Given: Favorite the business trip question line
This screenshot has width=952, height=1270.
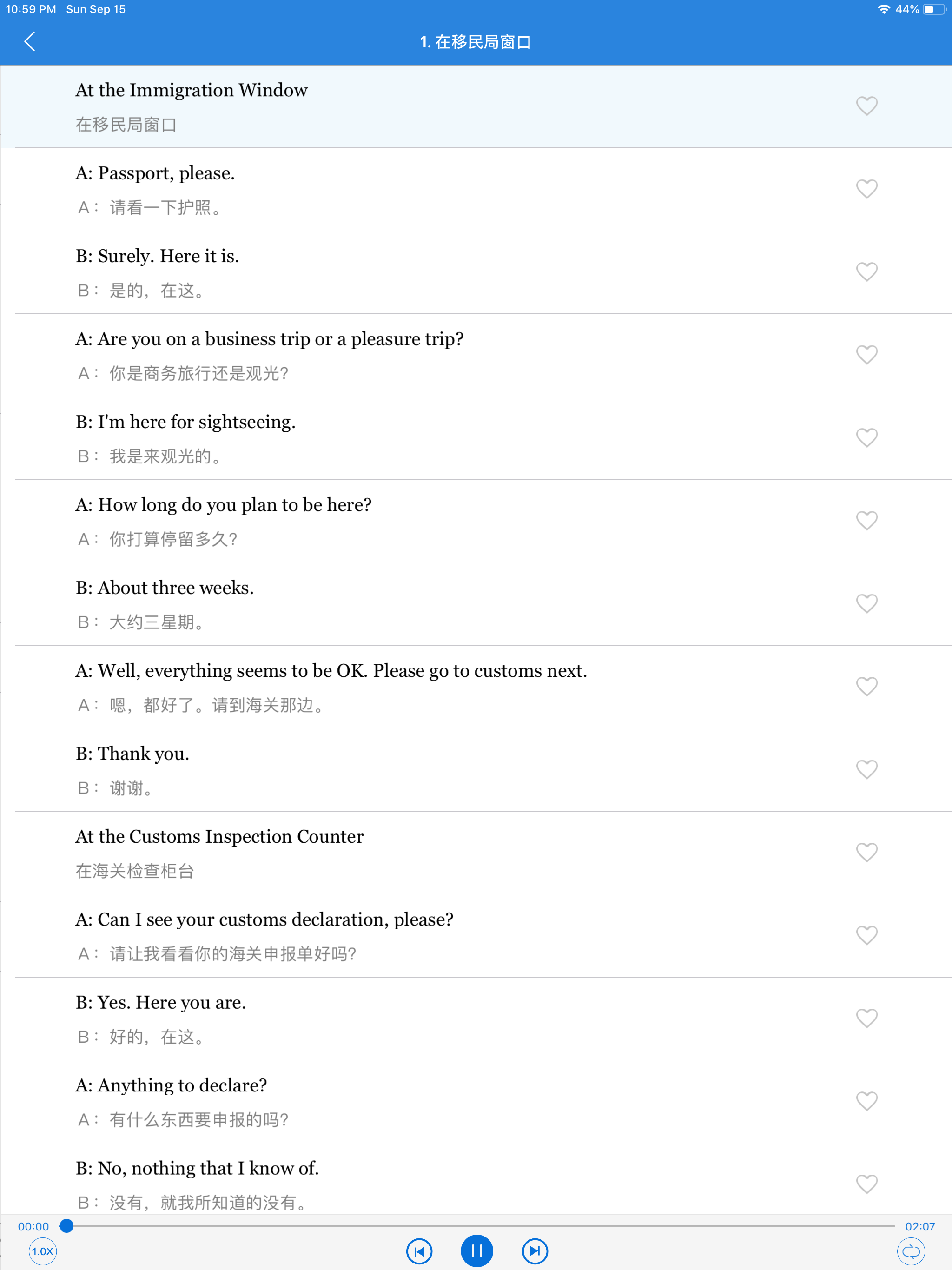Looking at the screenshot, I should point(866,355).
